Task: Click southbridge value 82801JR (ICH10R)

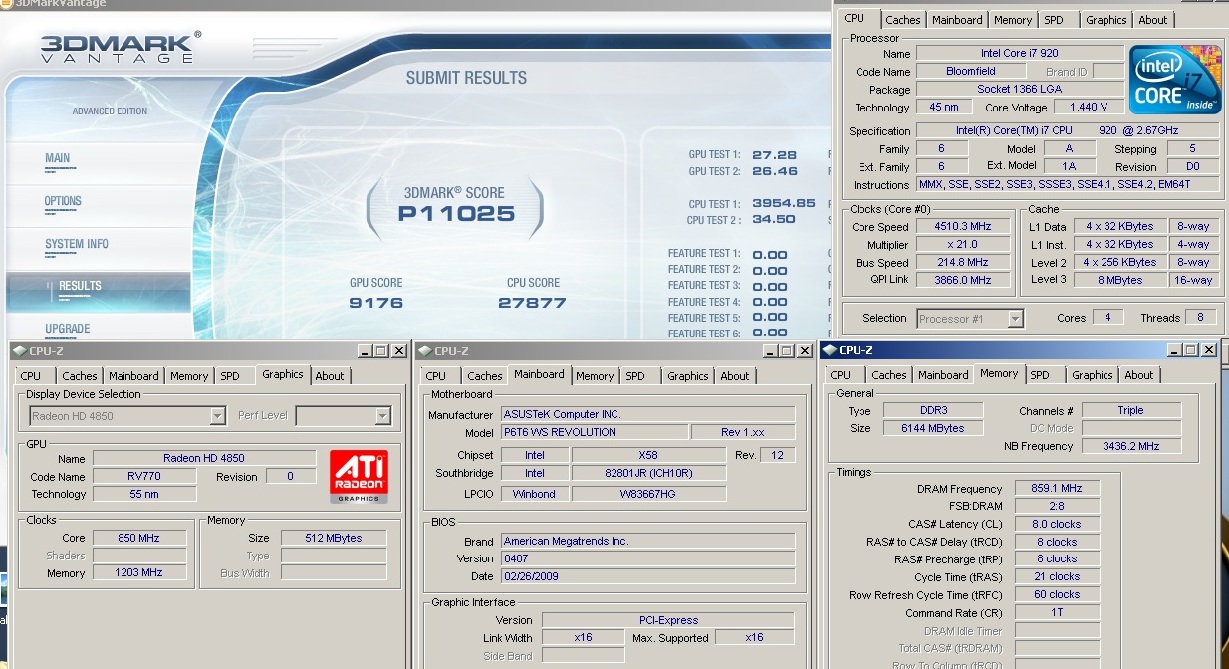Action: tap(649, 473)
